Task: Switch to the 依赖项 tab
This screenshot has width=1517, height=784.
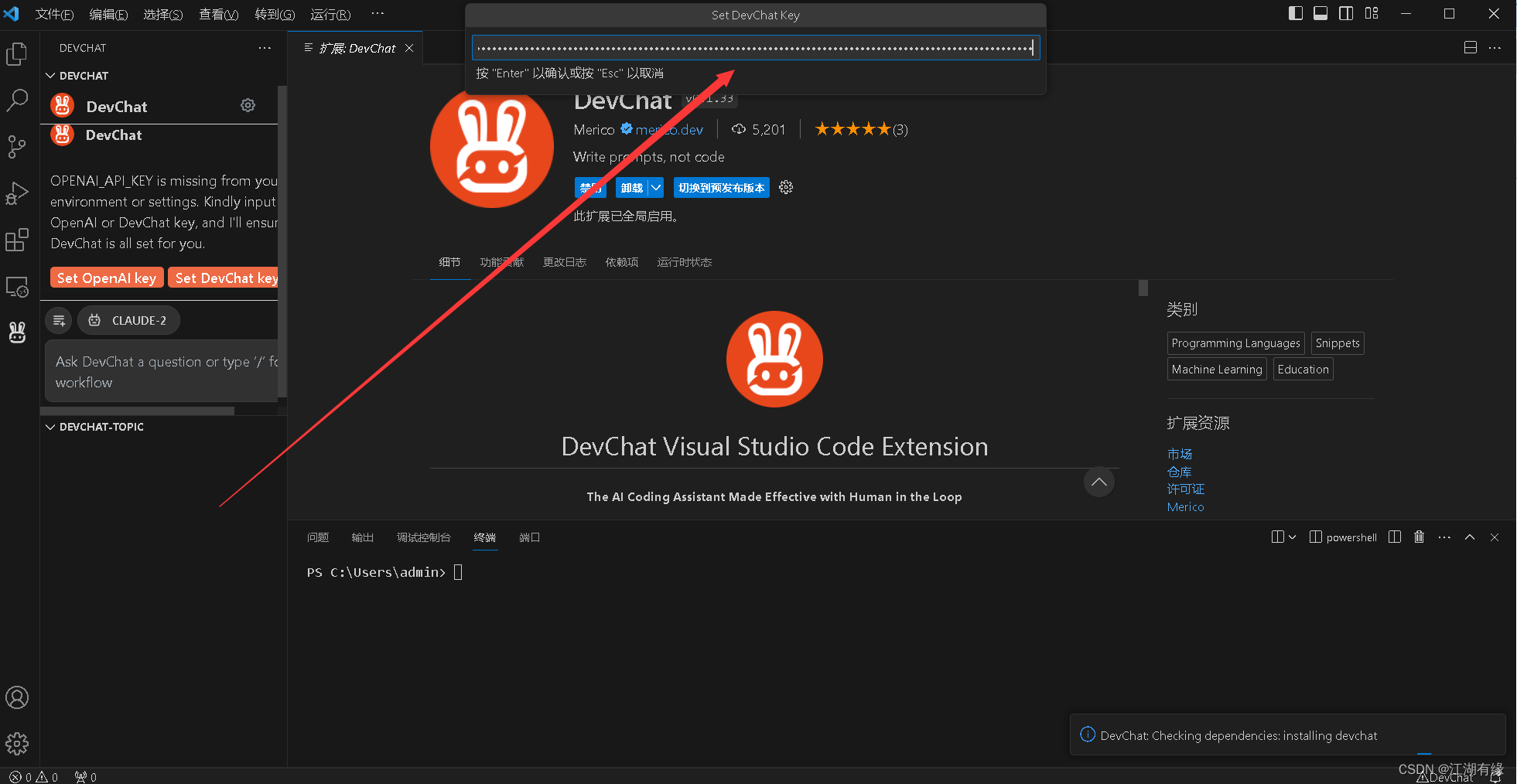Action: pos(622,262)
